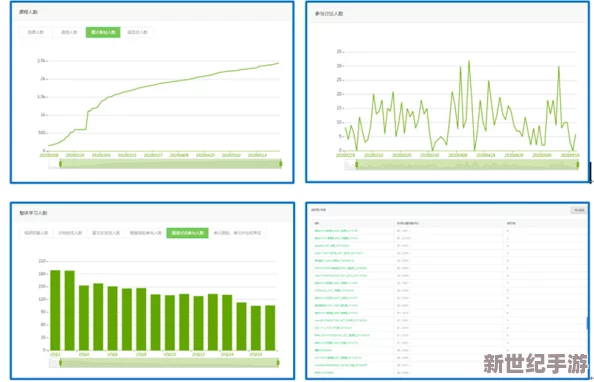Open the 文档浏览人数 tab
This screenshot has height=382, width=594.
pyautogui.click(x=70, y=233)
